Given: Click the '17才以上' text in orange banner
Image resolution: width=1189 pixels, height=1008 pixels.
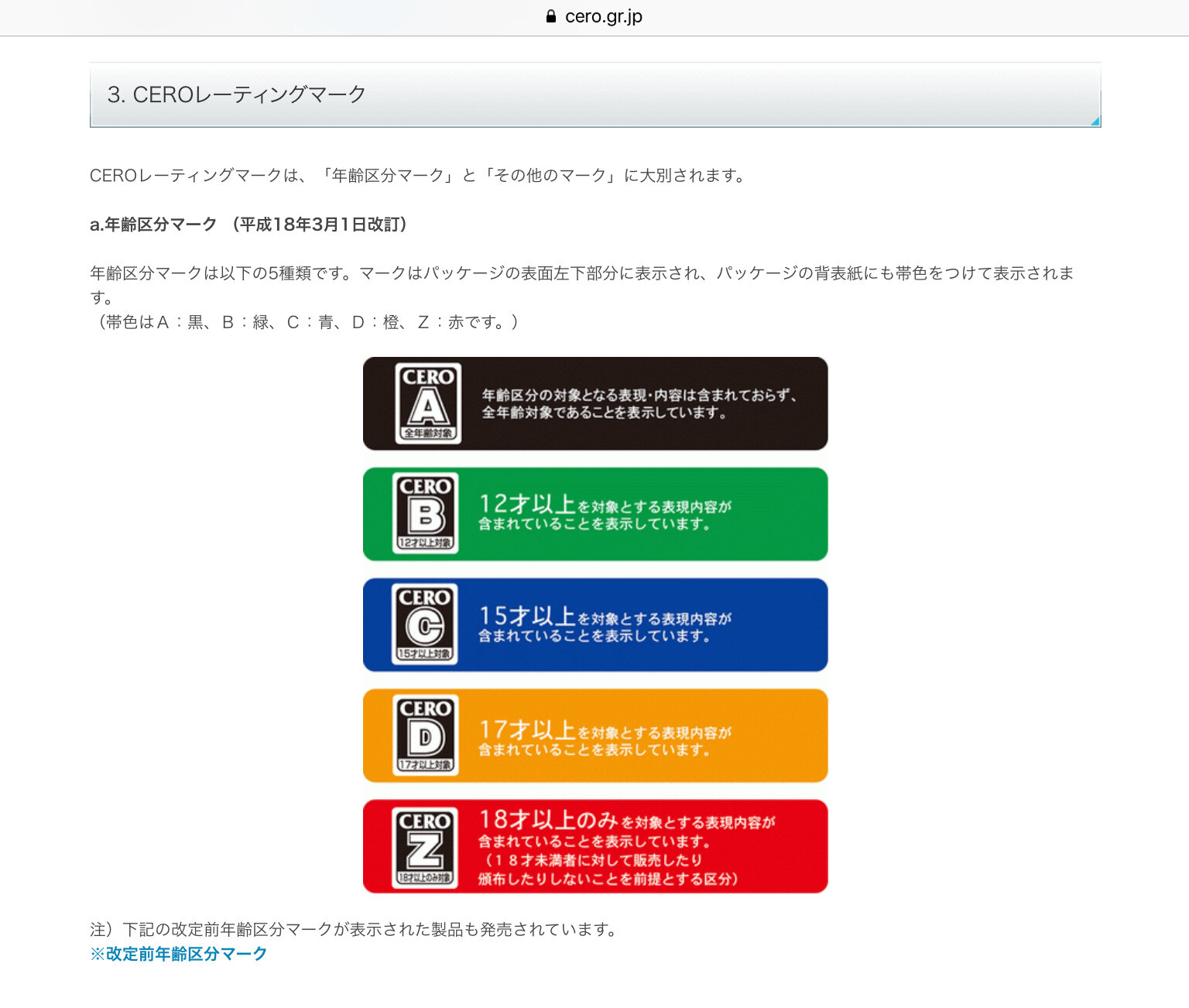Looking at the screenshot, I should (x=526, y=730).
